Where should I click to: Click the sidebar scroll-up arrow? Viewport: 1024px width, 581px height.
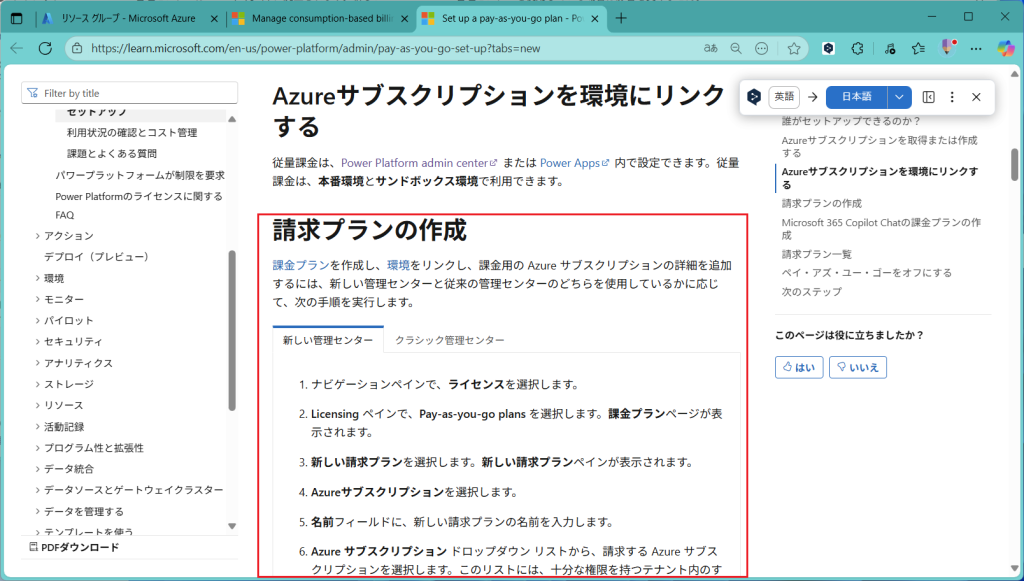232,119
